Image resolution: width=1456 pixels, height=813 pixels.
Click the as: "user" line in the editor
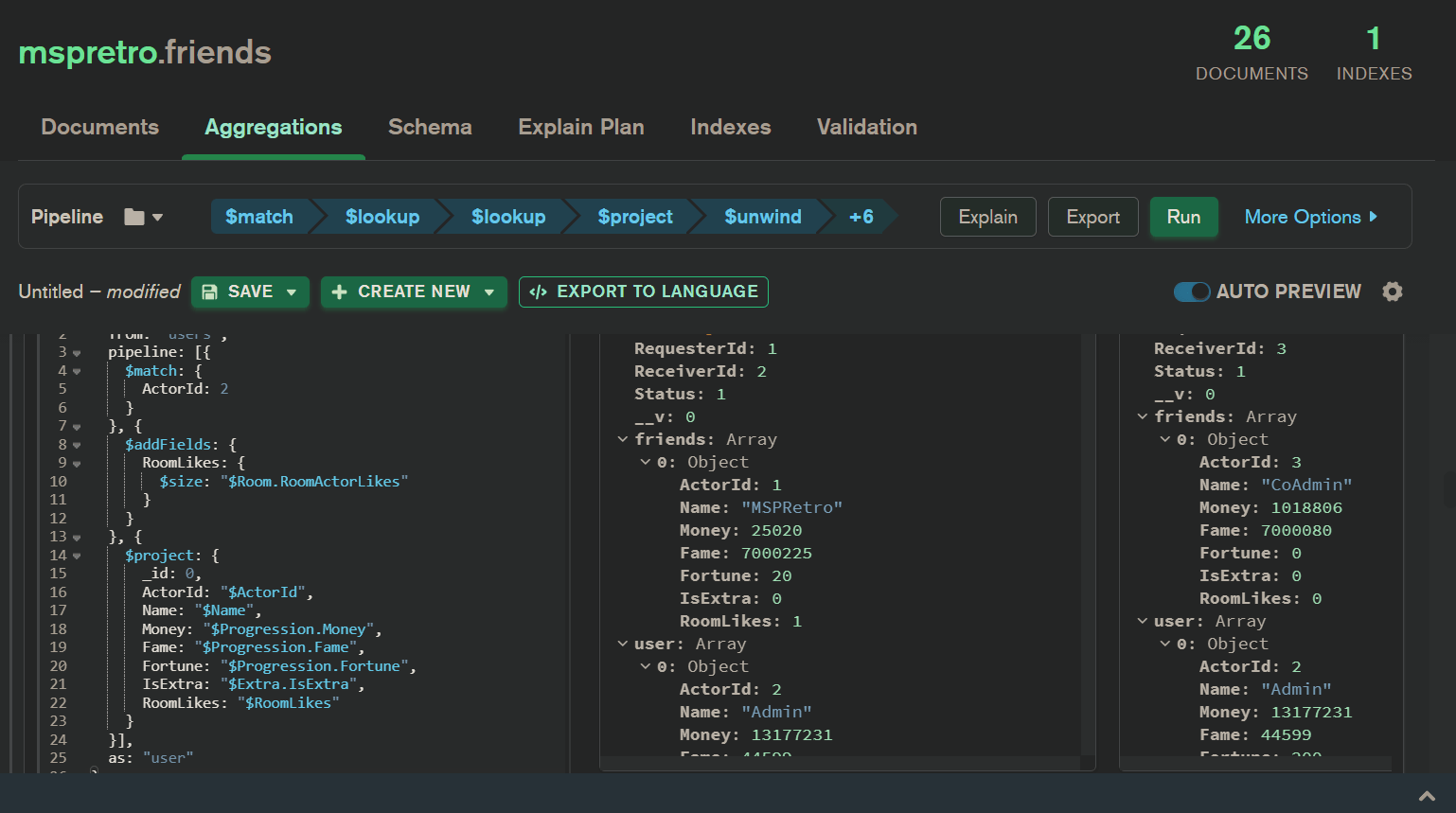point(151,758)
